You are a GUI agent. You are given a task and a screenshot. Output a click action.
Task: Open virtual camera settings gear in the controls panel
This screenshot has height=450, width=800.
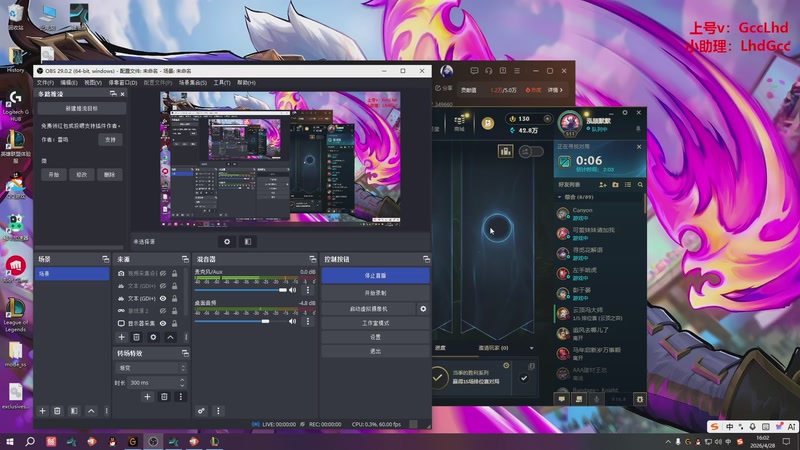(423, 309)
